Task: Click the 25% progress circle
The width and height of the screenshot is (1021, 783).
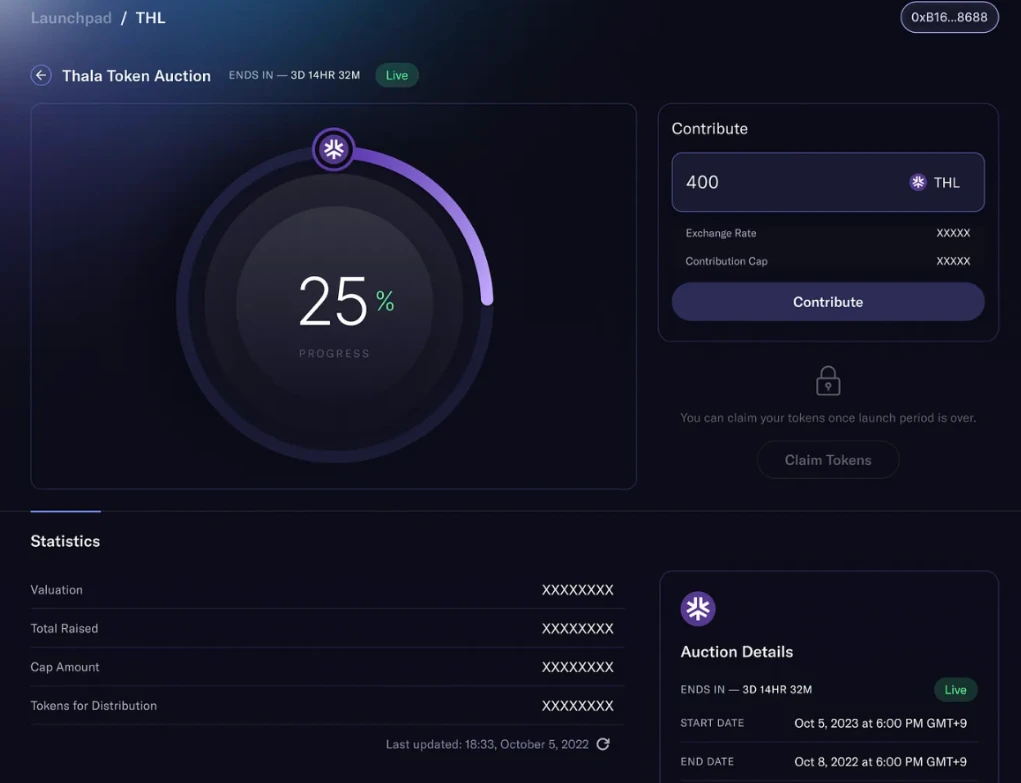Action: [334, 303]
